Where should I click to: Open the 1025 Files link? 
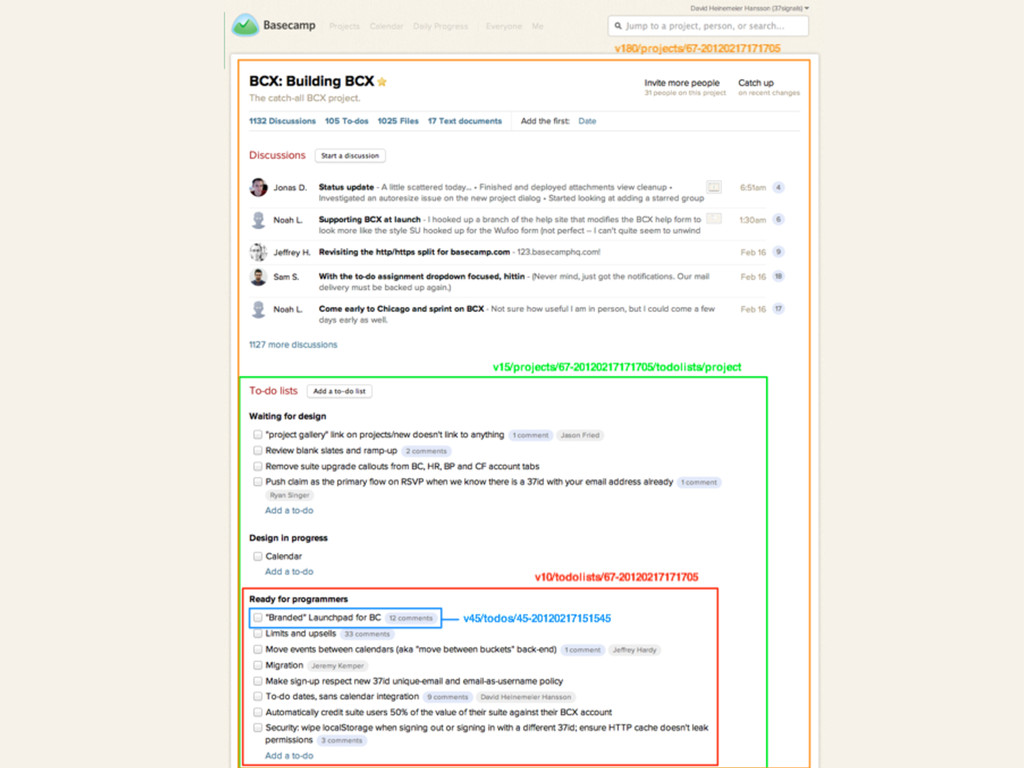point(398,121)
